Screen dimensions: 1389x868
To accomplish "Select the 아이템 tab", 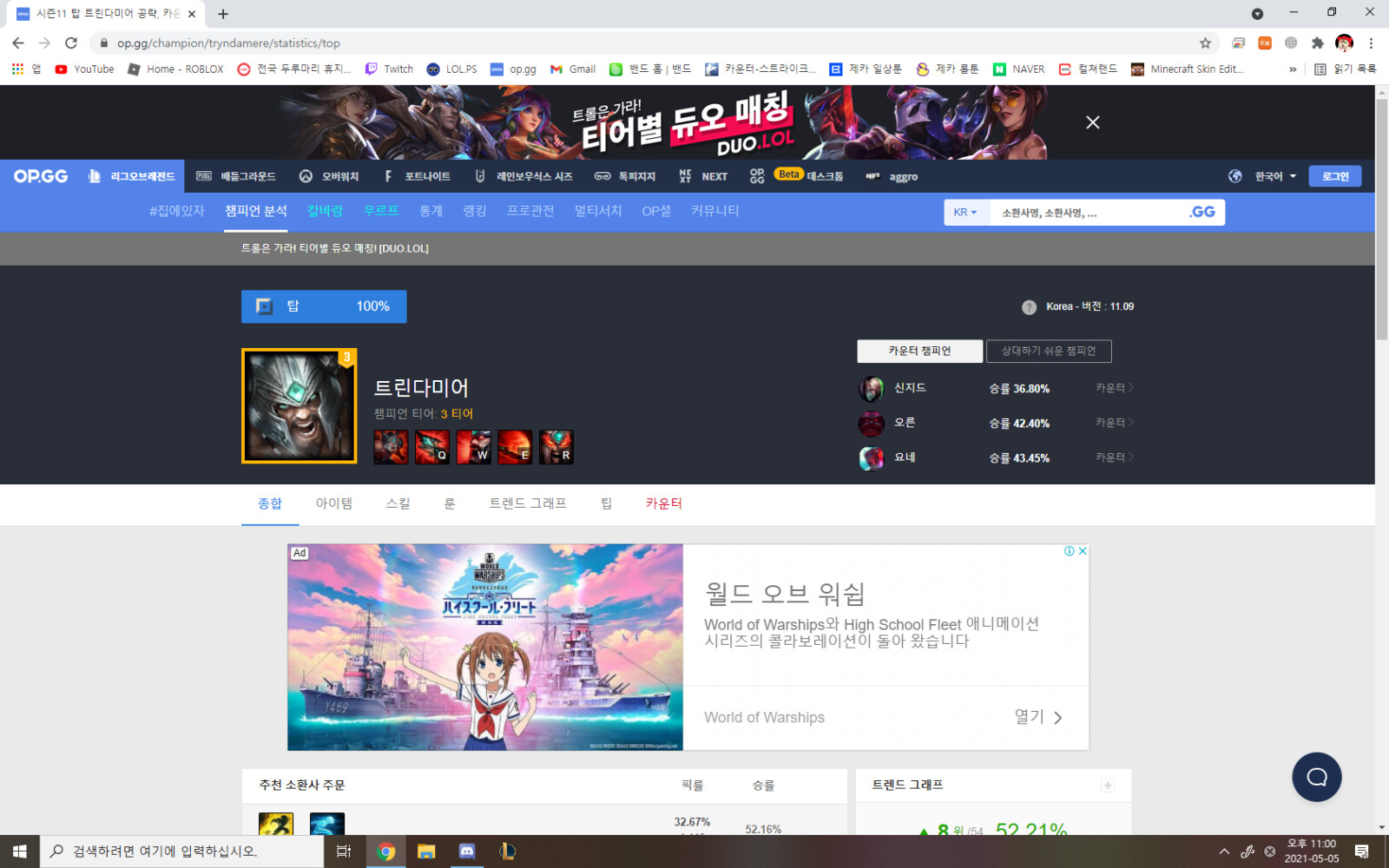I will (334, 504).
